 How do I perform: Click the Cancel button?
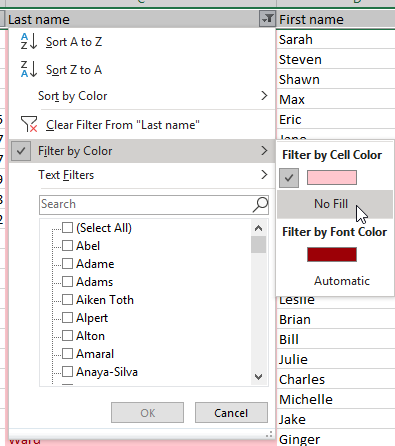231,413
